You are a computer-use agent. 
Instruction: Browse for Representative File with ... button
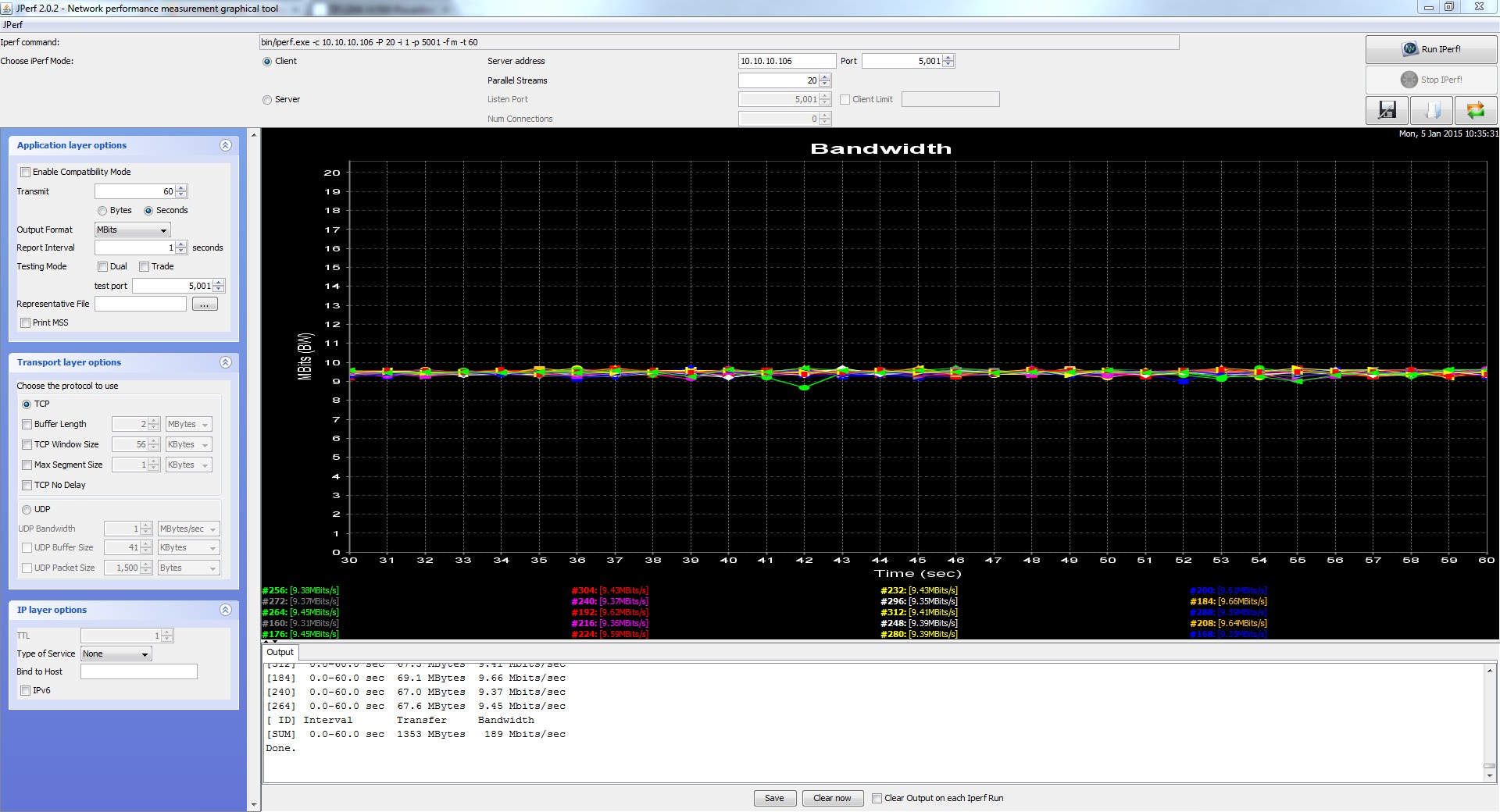pyautogui.click(x=205, y=304)
